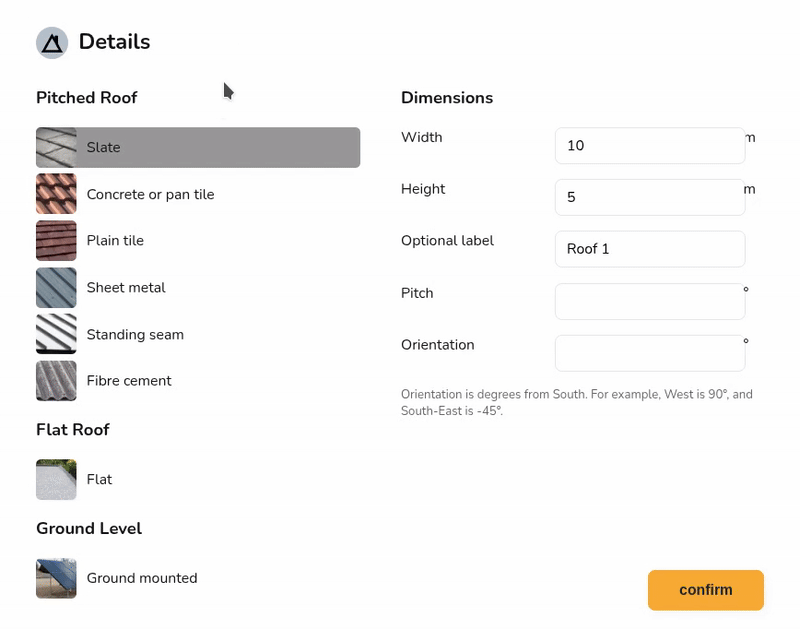Choose the "Standing seam" text option
The image size is (800, 629).
(135, 334)
